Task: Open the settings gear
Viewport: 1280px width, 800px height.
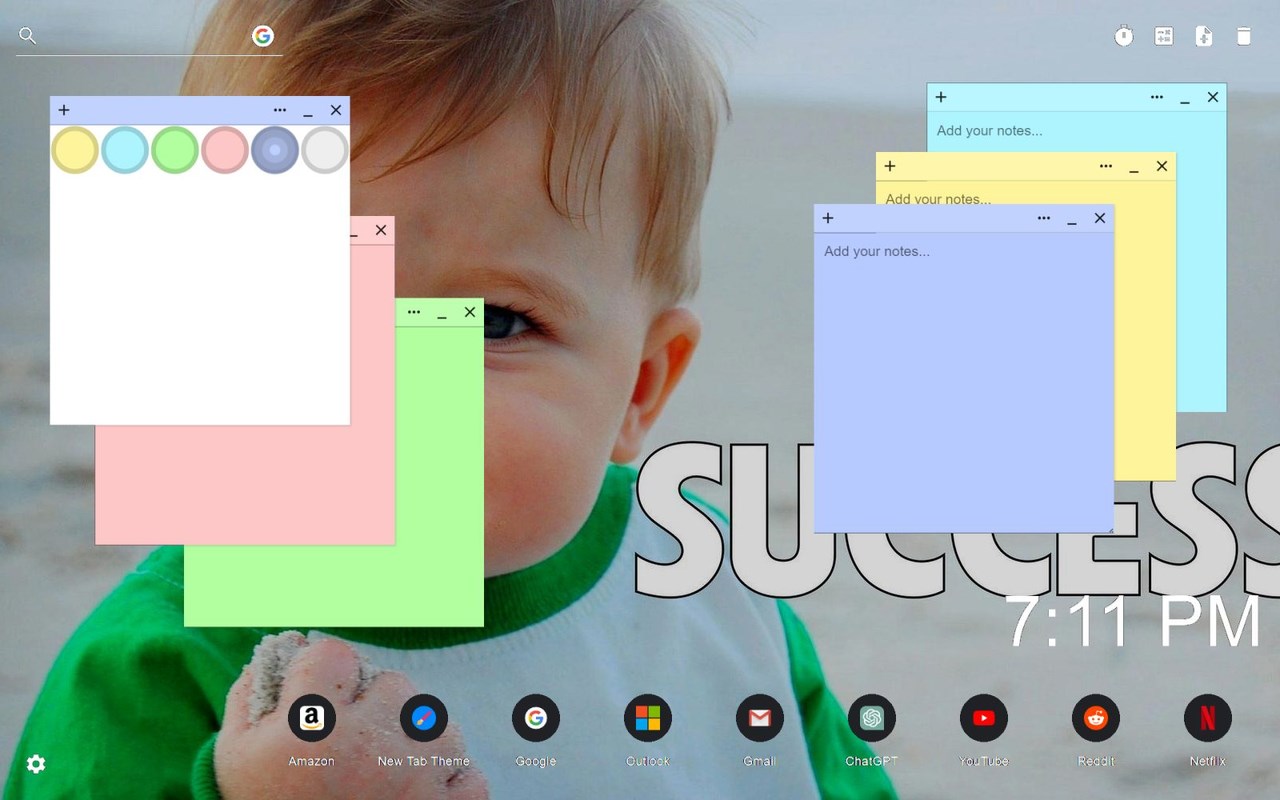Action: (x=36, y=764)
